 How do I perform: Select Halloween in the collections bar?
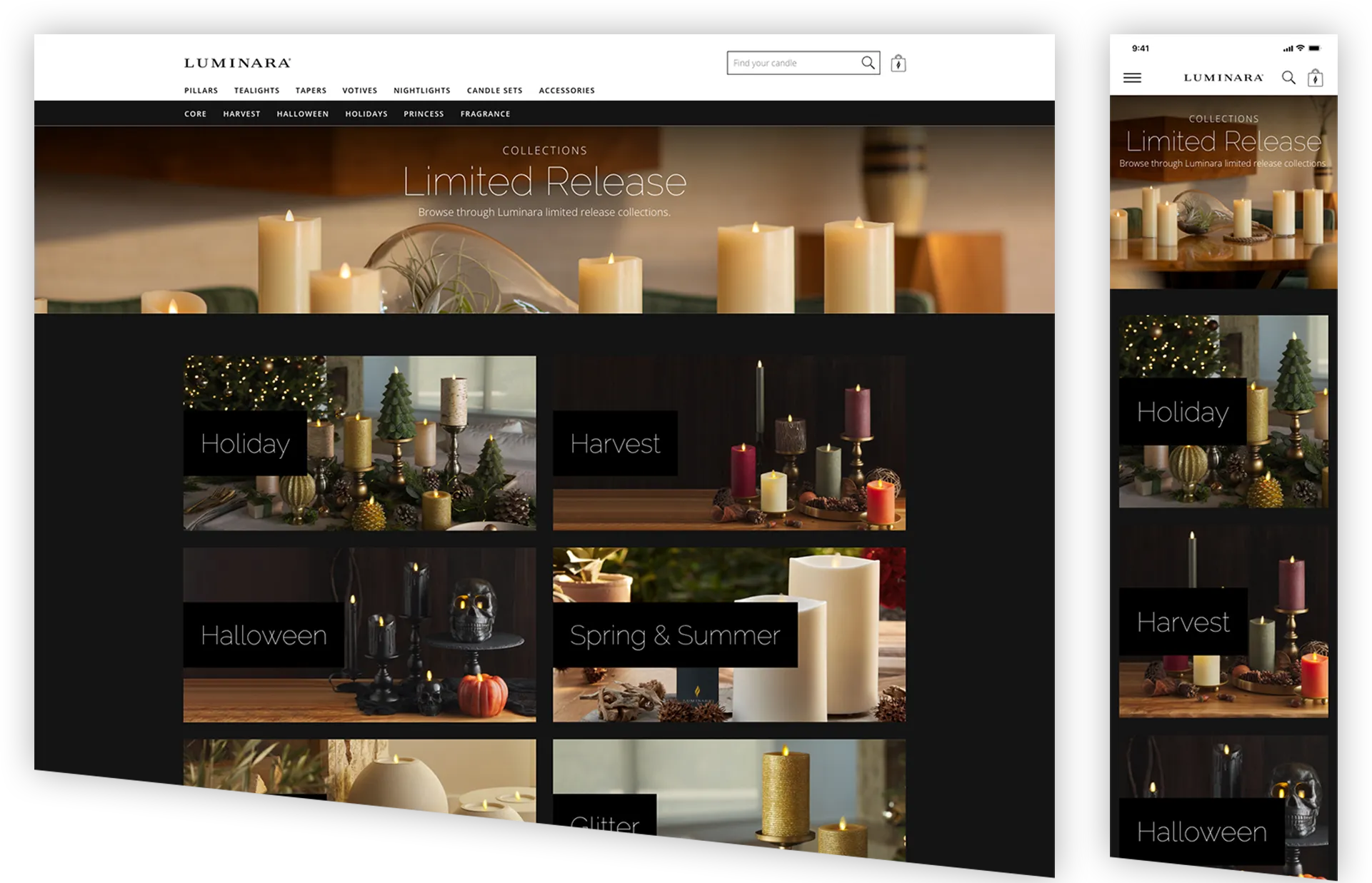tap(302, 114)
